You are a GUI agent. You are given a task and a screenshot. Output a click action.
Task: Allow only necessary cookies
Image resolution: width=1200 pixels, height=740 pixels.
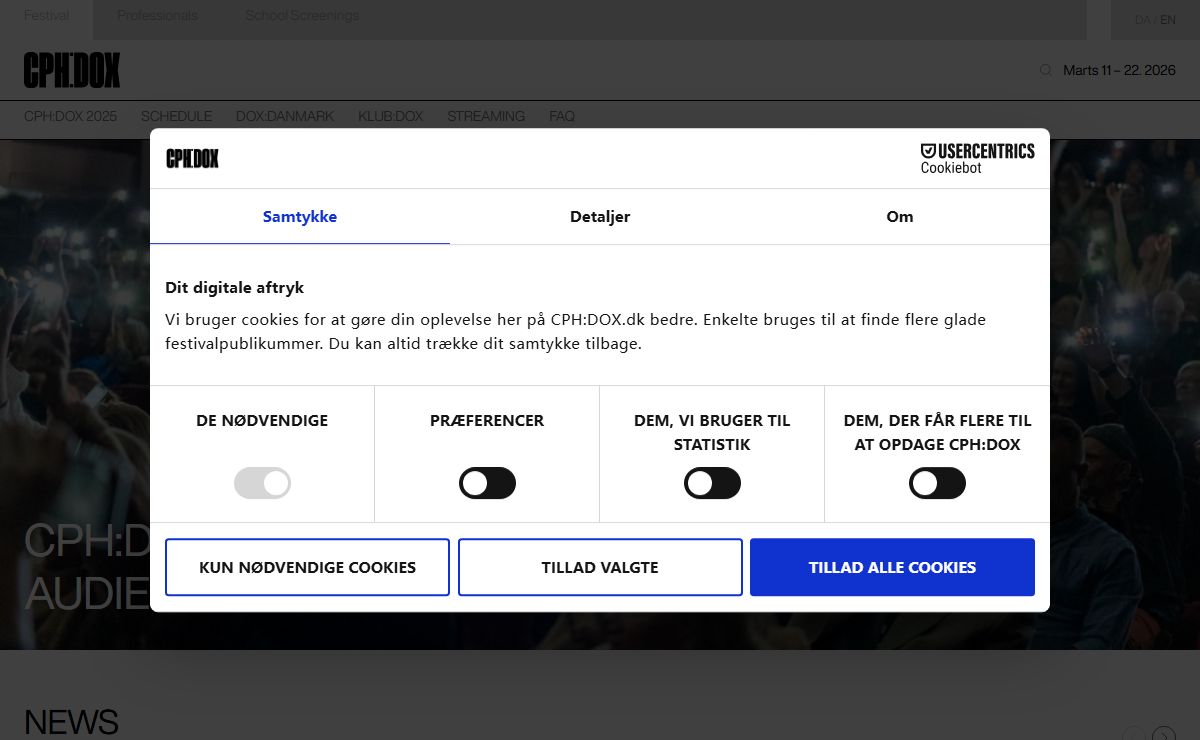pos(307,567)
